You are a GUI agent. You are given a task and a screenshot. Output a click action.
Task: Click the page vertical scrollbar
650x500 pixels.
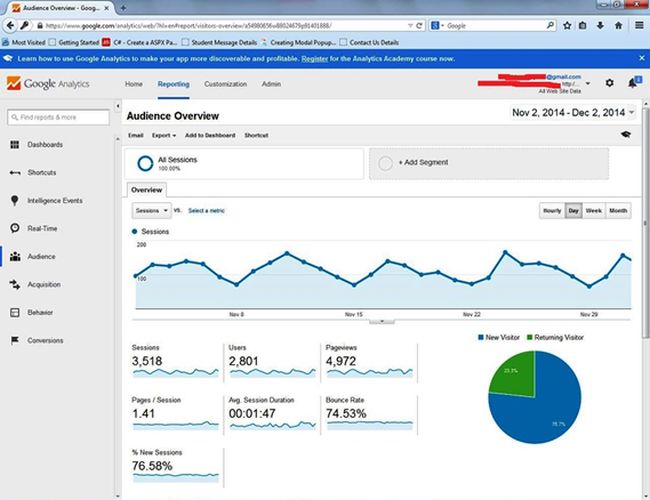(x=645, y=222)
